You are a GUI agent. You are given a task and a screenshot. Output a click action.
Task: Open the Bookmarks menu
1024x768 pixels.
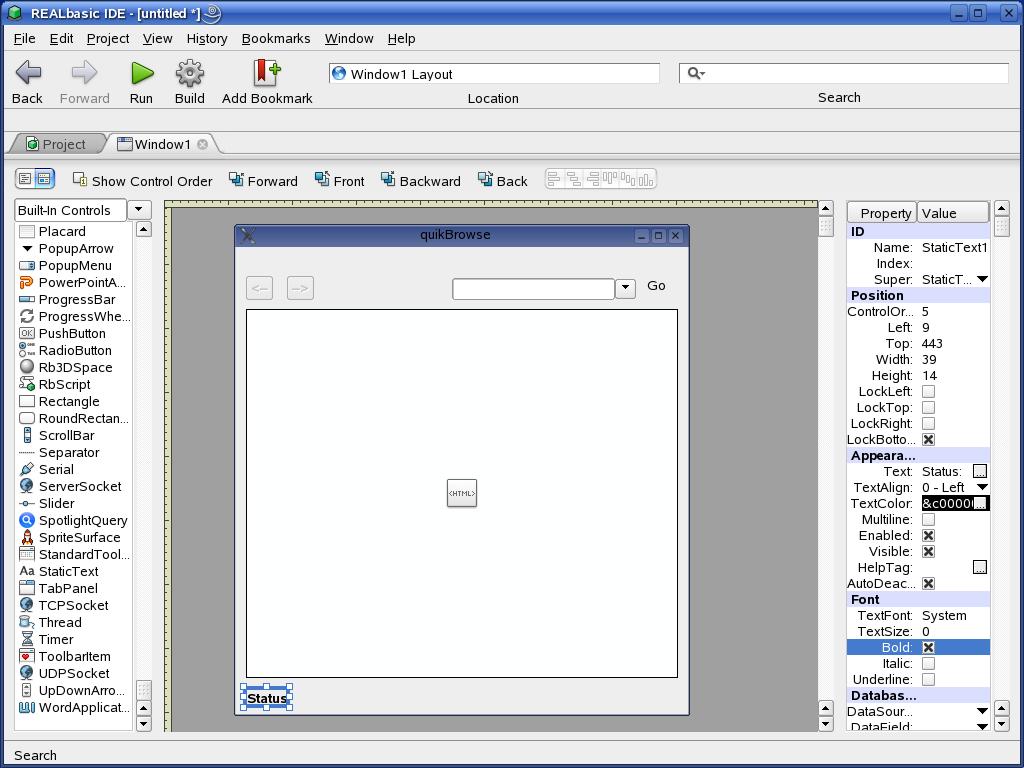276,39
